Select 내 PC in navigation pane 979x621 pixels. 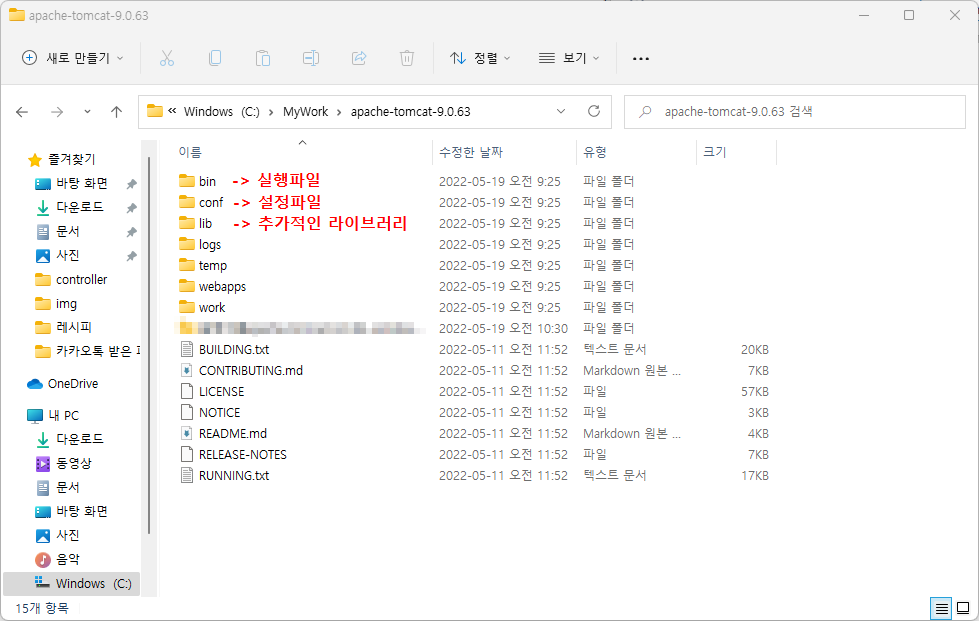coord(63,416)
